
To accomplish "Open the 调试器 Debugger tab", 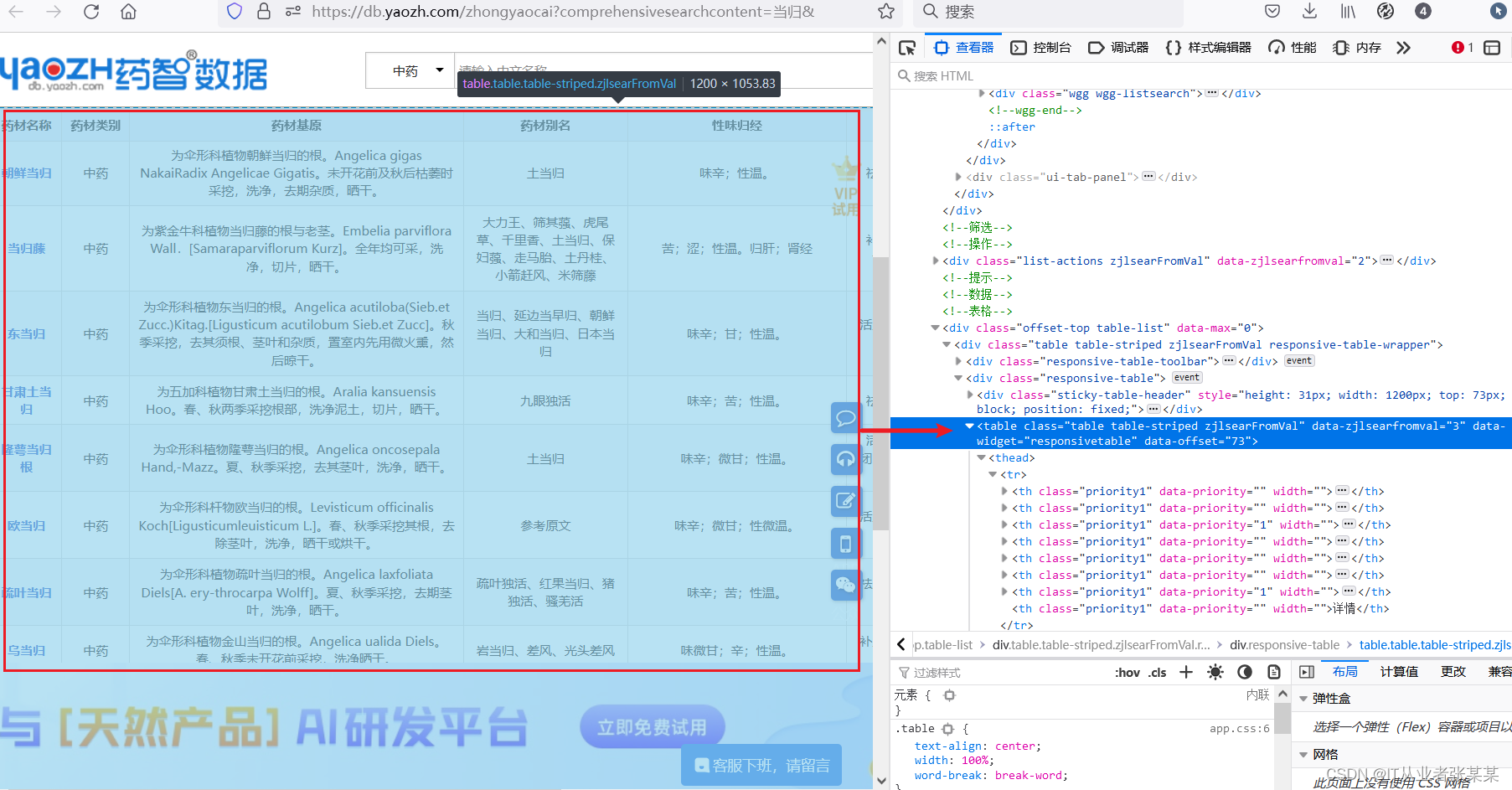I will coord(1118,48).
